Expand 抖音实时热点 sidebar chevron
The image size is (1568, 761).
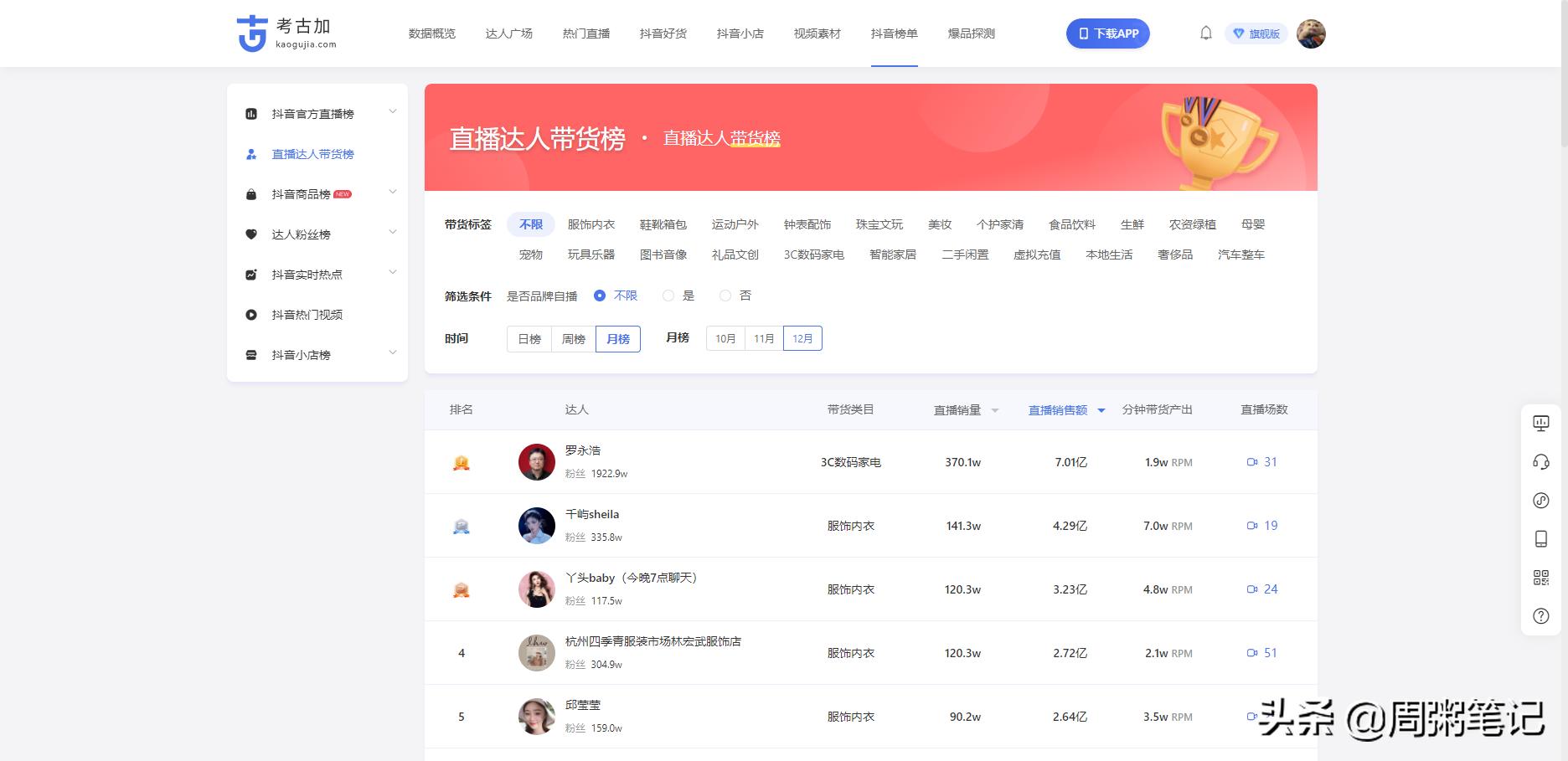pyautogui.click(x=392, y=273)
